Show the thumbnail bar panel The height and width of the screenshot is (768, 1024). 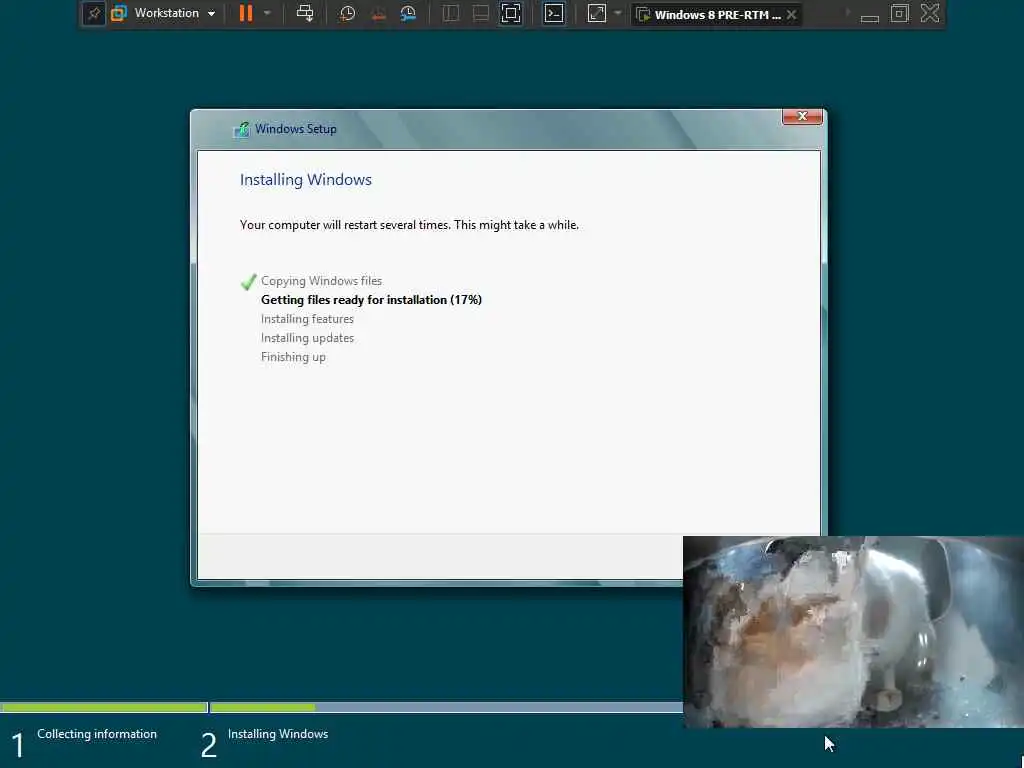(481, 13)
